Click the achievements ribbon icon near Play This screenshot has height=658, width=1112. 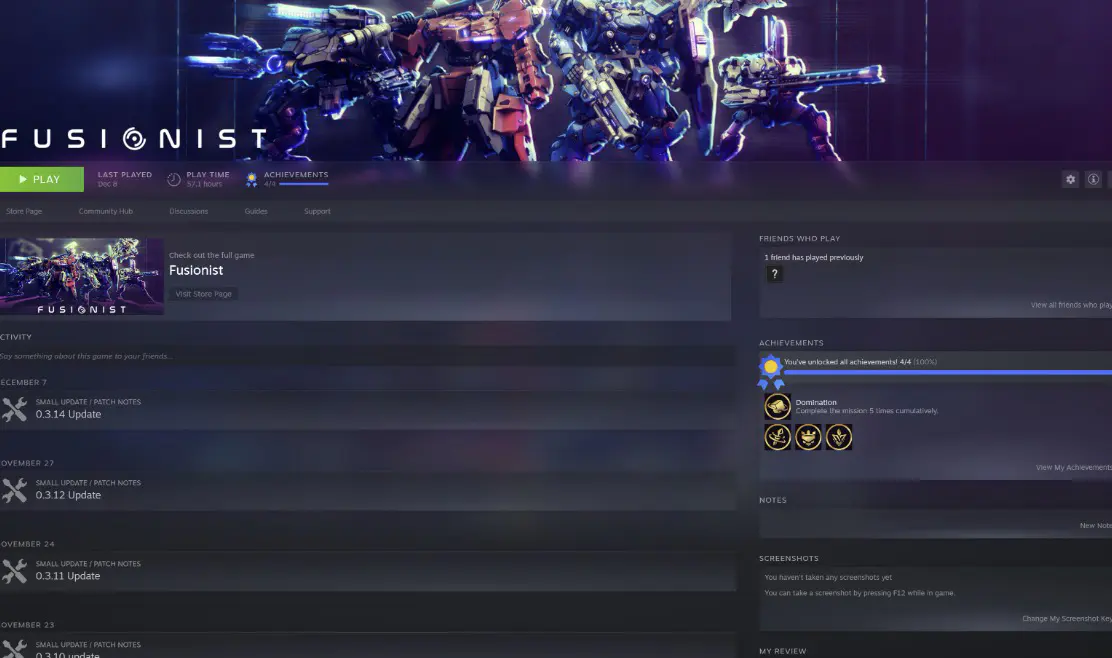(251, 179)
